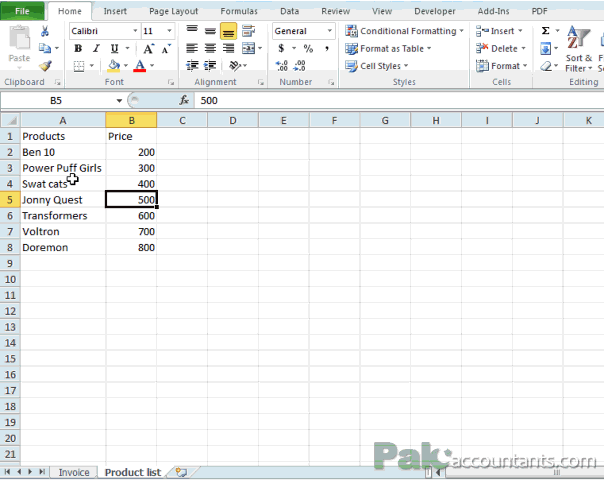Switch to the Formulas ribbon tab
The image size is (604, 480).
pos(239,11)
